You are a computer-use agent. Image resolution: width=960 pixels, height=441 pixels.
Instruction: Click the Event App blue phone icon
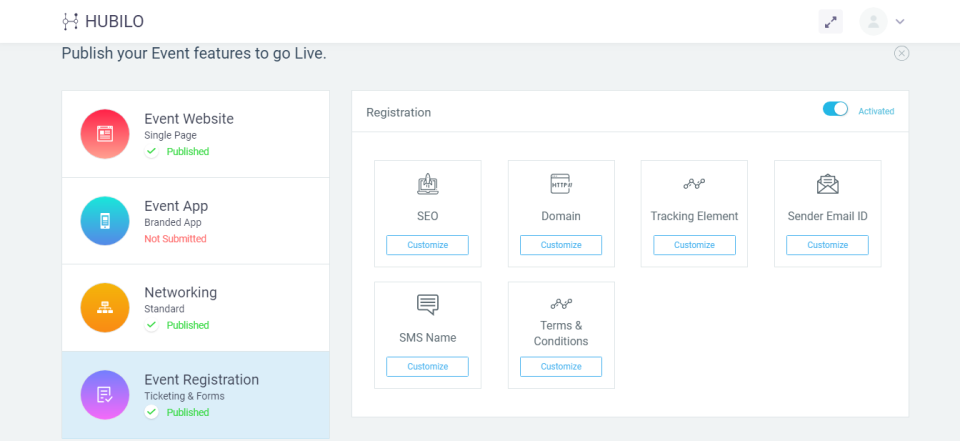click(x=105, y=221)
